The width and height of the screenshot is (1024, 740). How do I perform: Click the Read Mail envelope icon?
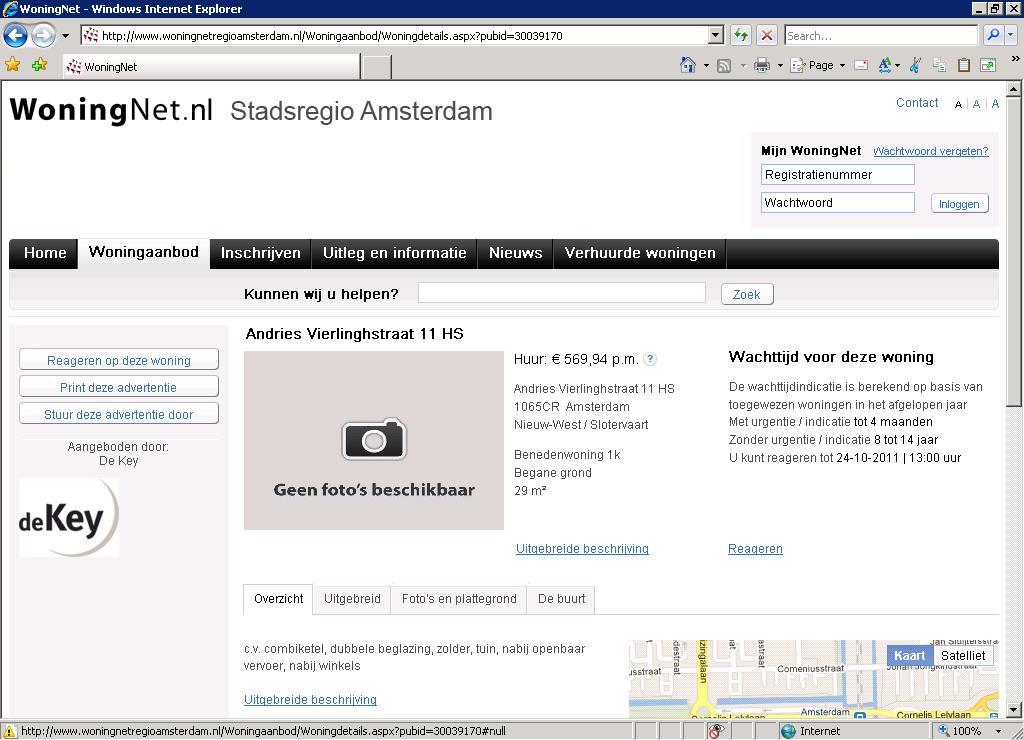[861, 65]
